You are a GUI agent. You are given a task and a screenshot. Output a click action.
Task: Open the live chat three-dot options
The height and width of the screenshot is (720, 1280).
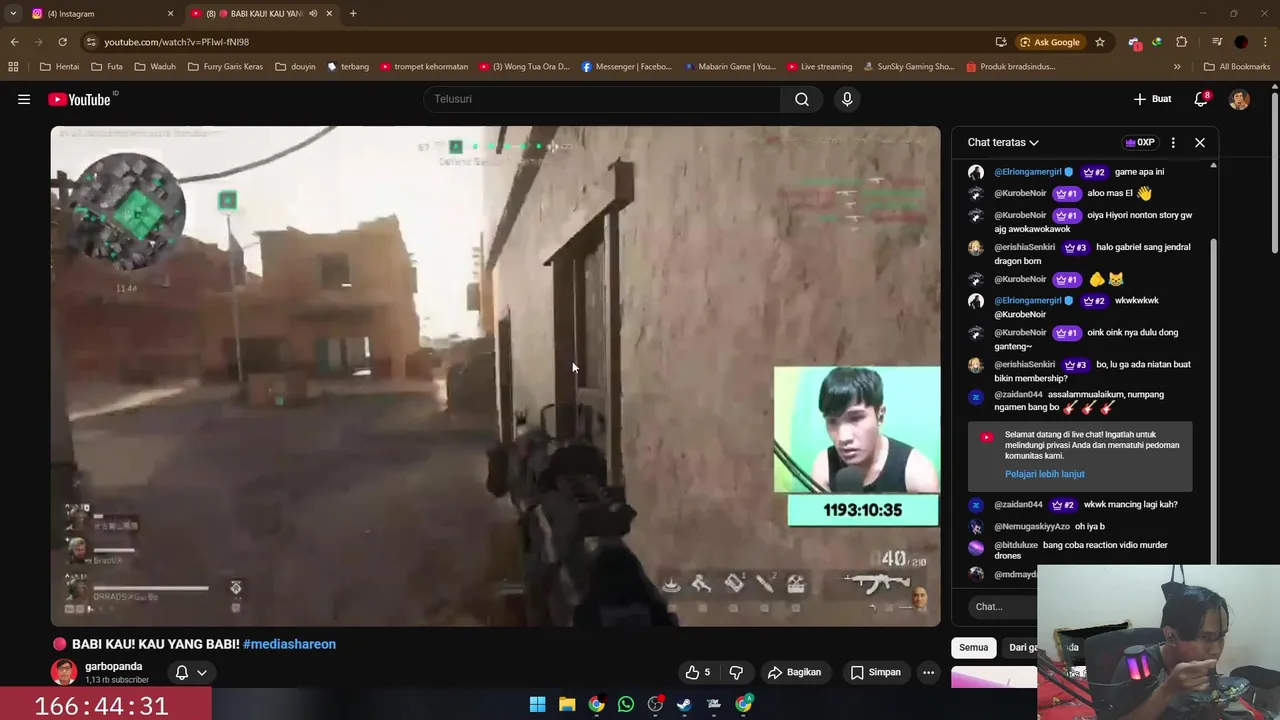point(1173,142)
